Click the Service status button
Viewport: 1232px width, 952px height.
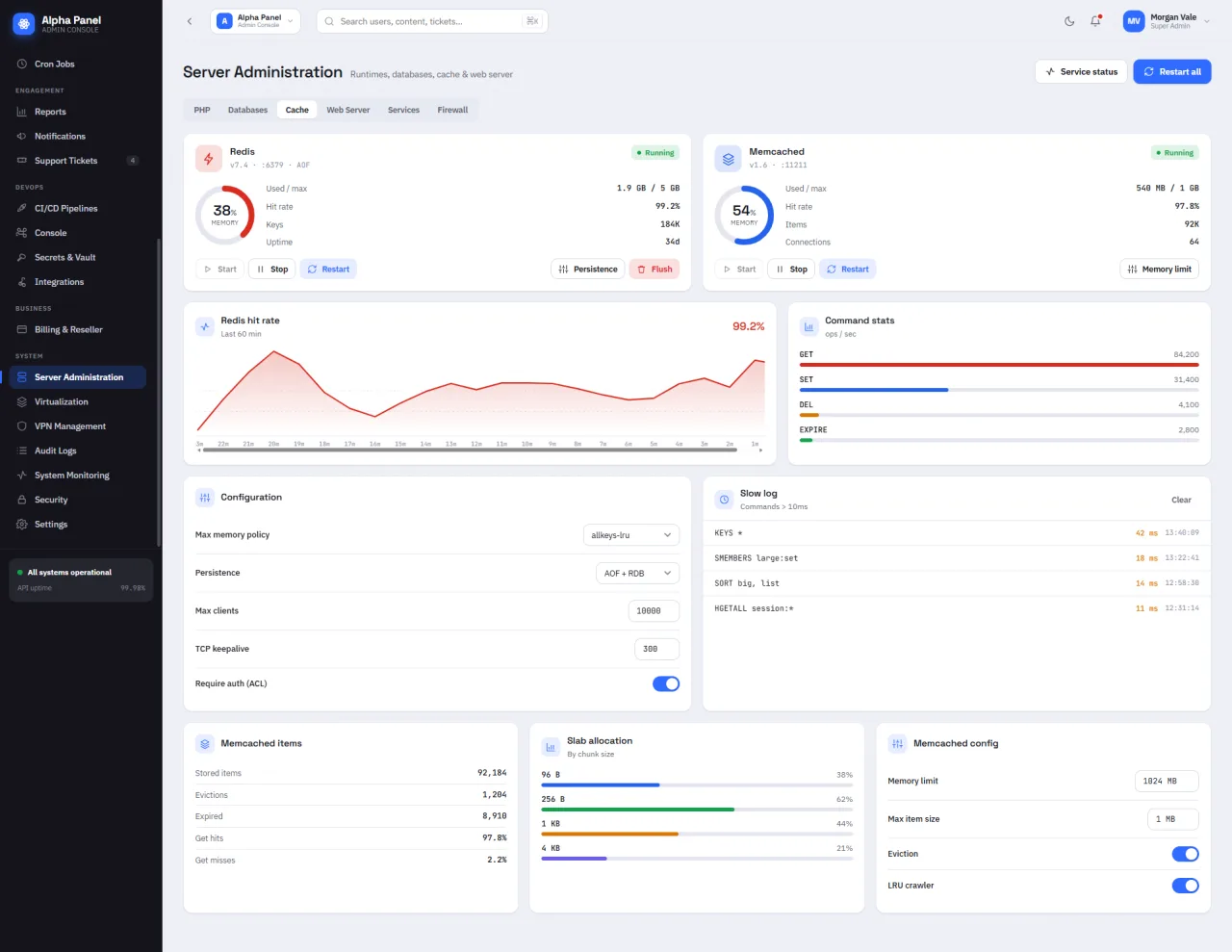1081,72
